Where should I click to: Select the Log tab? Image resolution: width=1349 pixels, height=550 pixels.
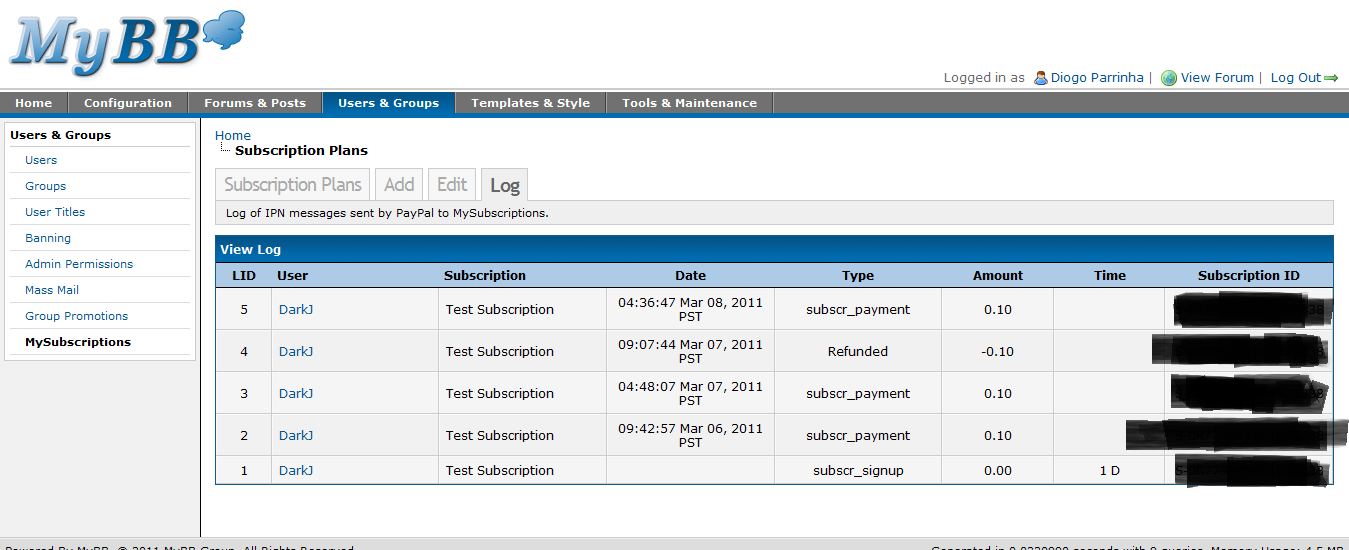(504, 186)
